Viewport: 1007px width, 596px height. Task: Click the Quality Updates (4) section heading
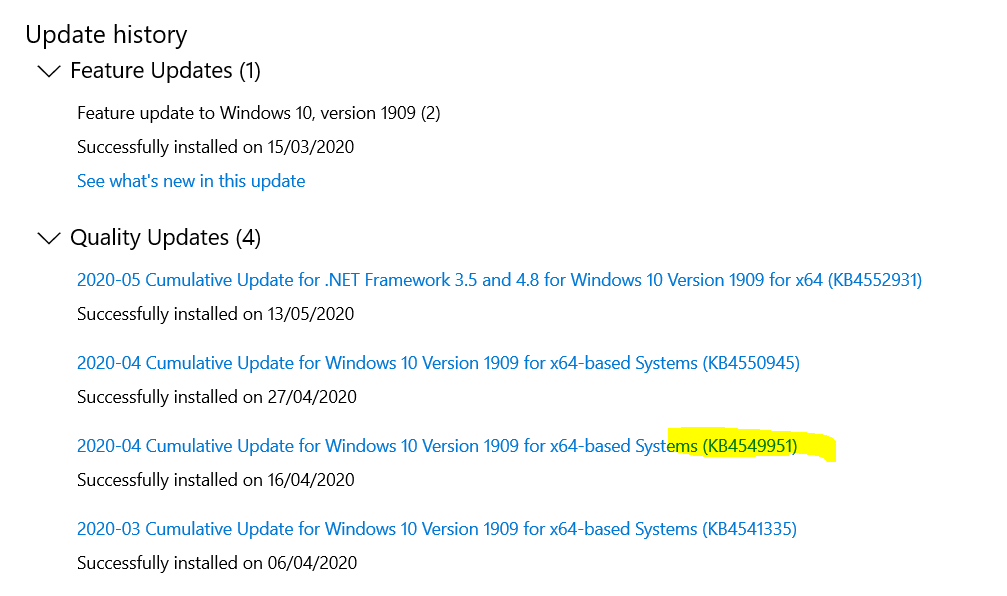click(x=165, y=238)
